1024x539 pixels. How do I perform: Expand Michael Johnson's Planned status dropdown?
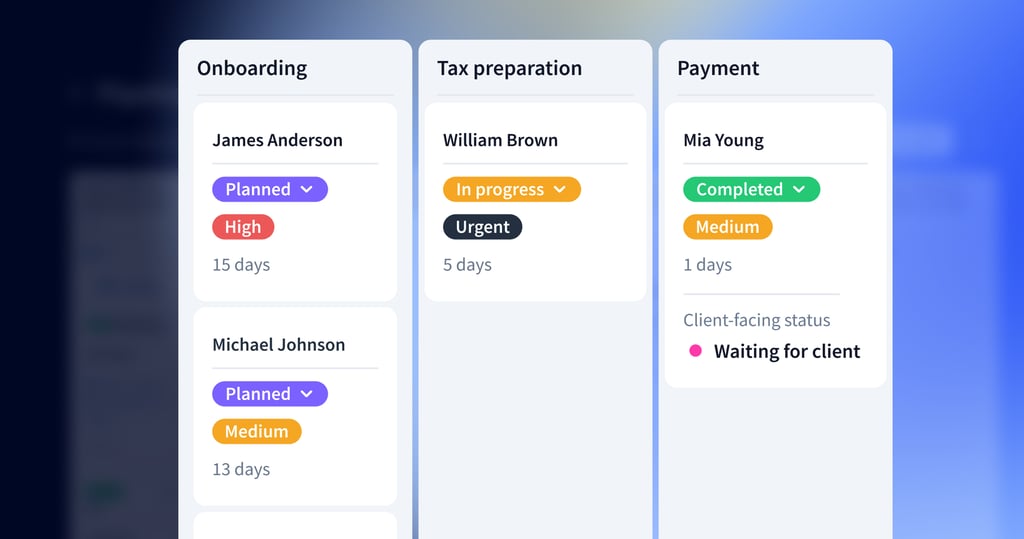point(269,394)
